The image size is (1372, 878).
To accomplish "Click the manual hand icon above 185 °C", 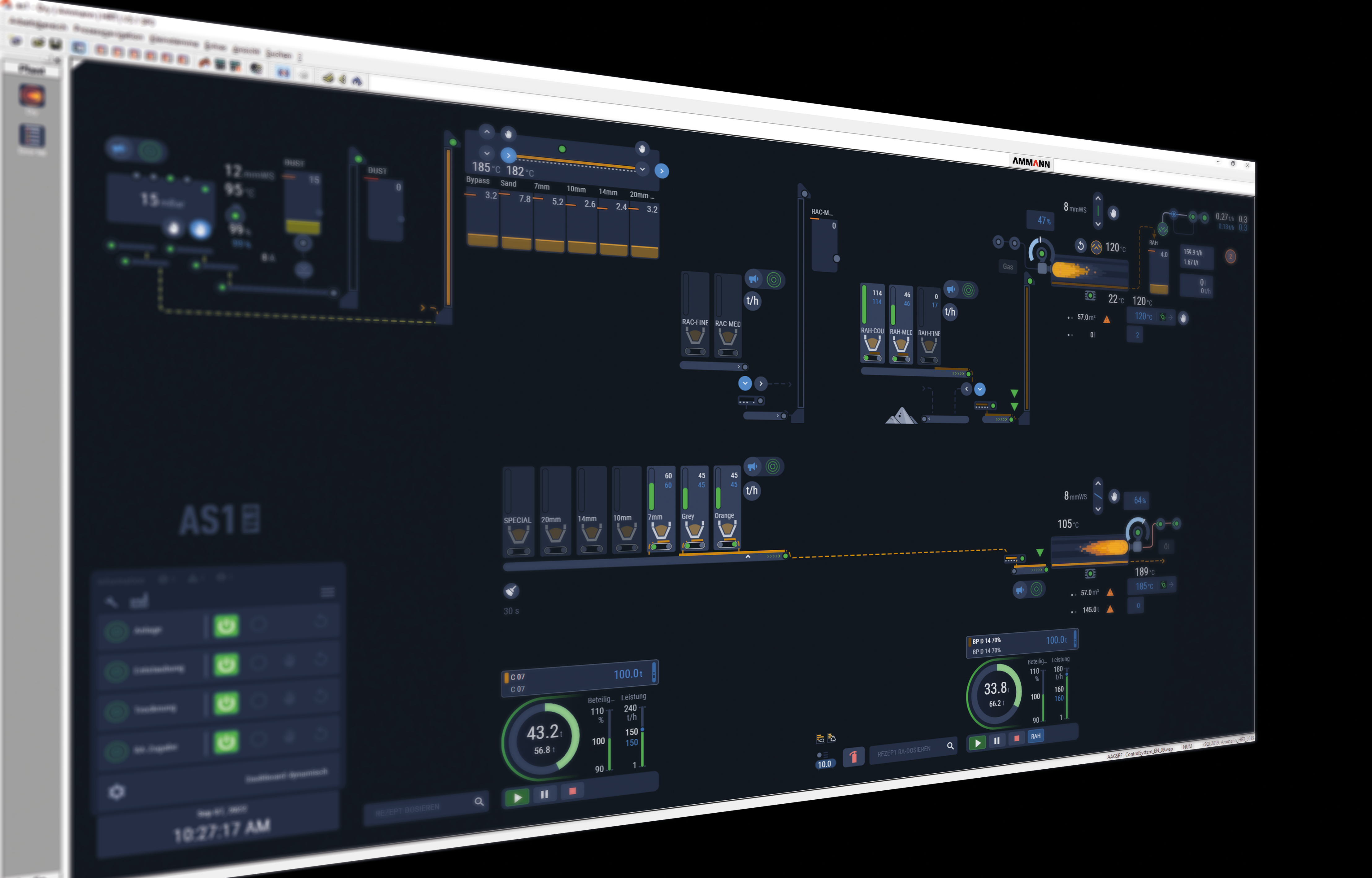I will [508, 134].
